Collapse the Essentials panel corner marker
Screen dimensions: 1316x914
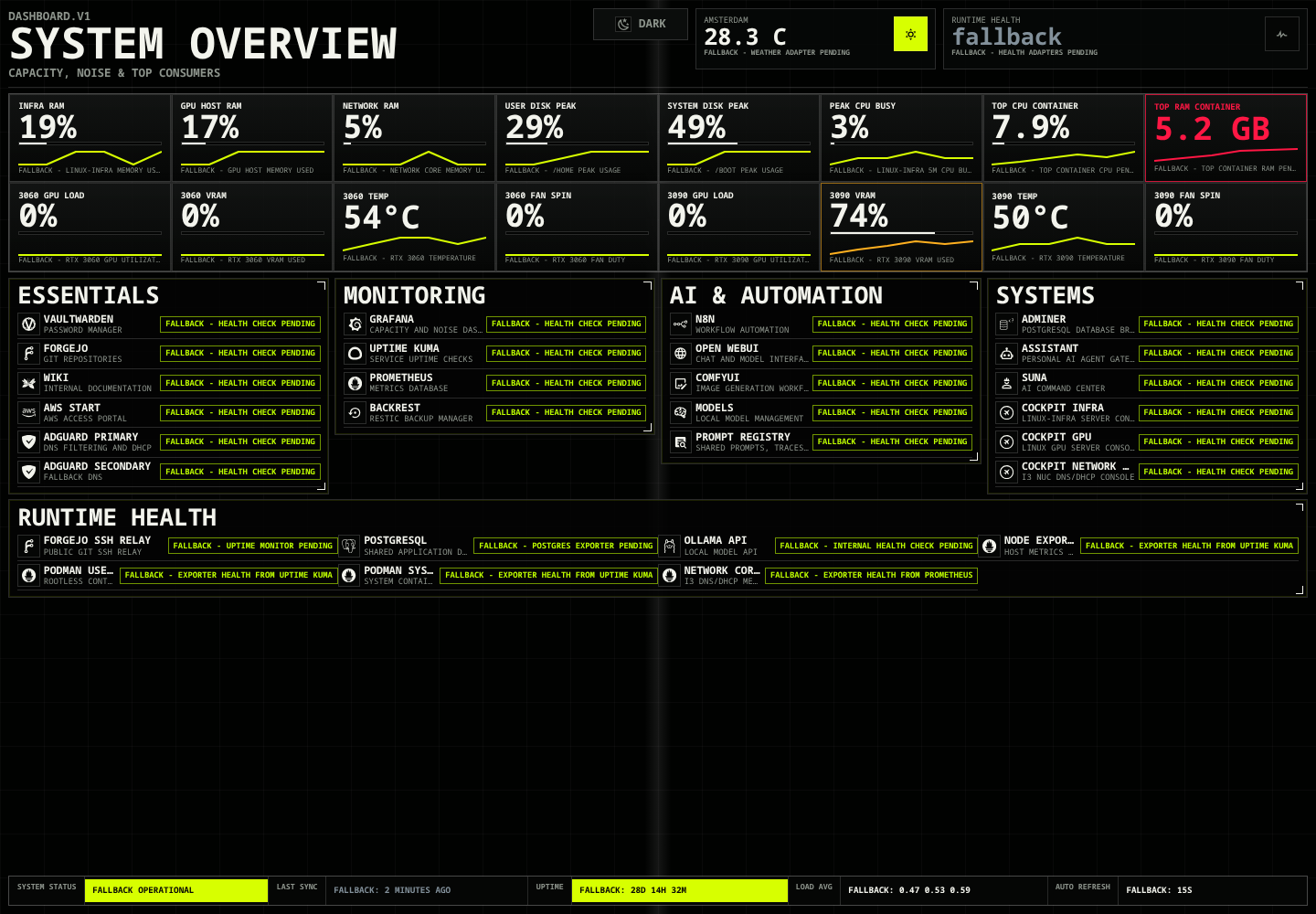[x=321, y=286]
